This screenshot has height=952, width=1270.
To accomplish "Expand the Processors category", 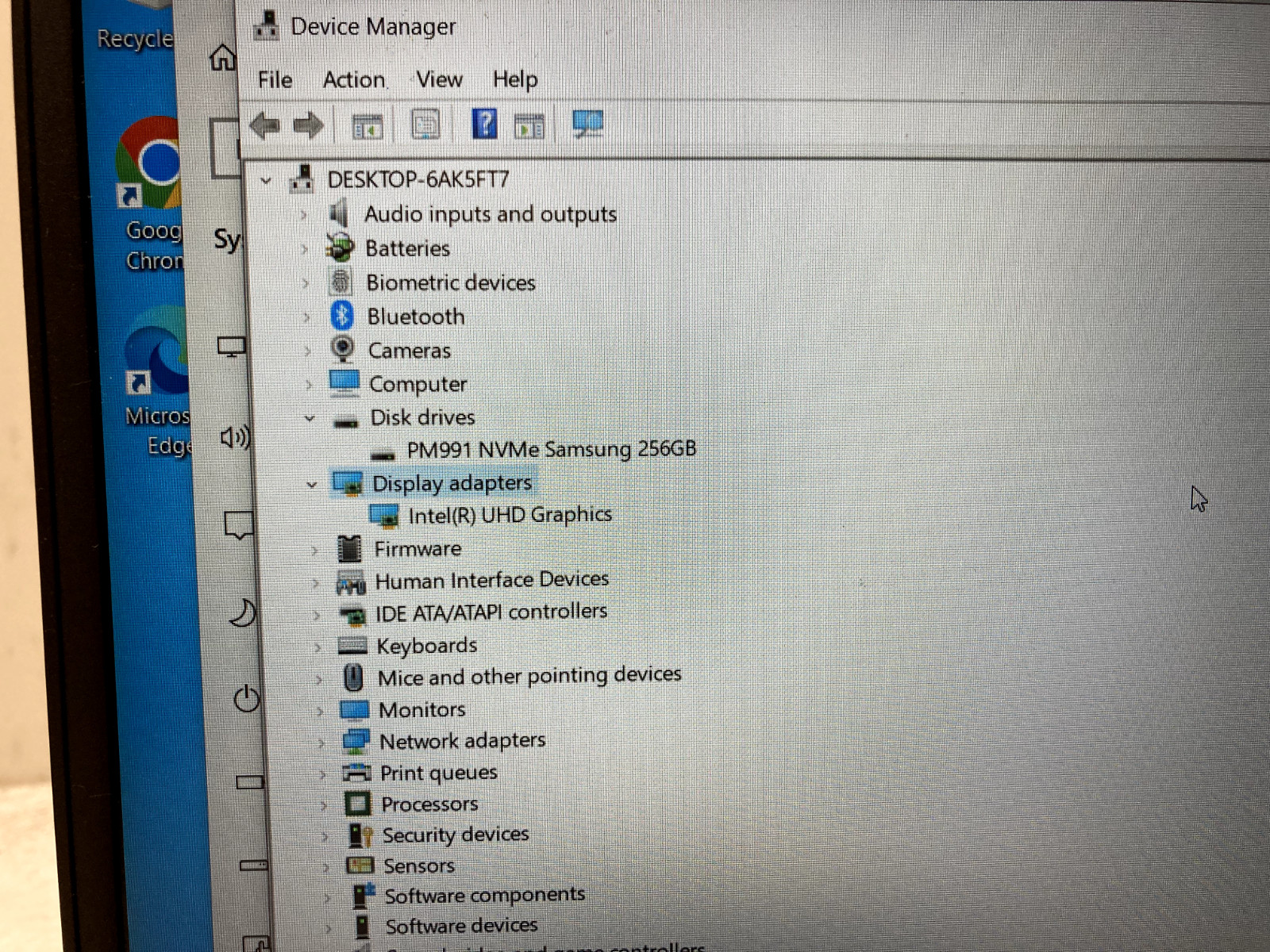I will click(x=324, y=805).
